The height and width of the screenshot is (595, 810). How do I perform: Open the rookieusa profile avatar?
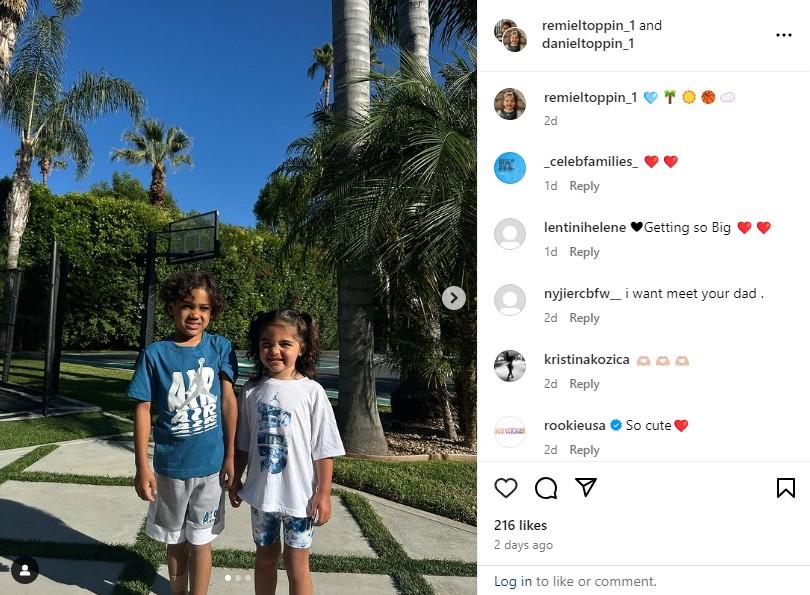(x=510, y=432)
